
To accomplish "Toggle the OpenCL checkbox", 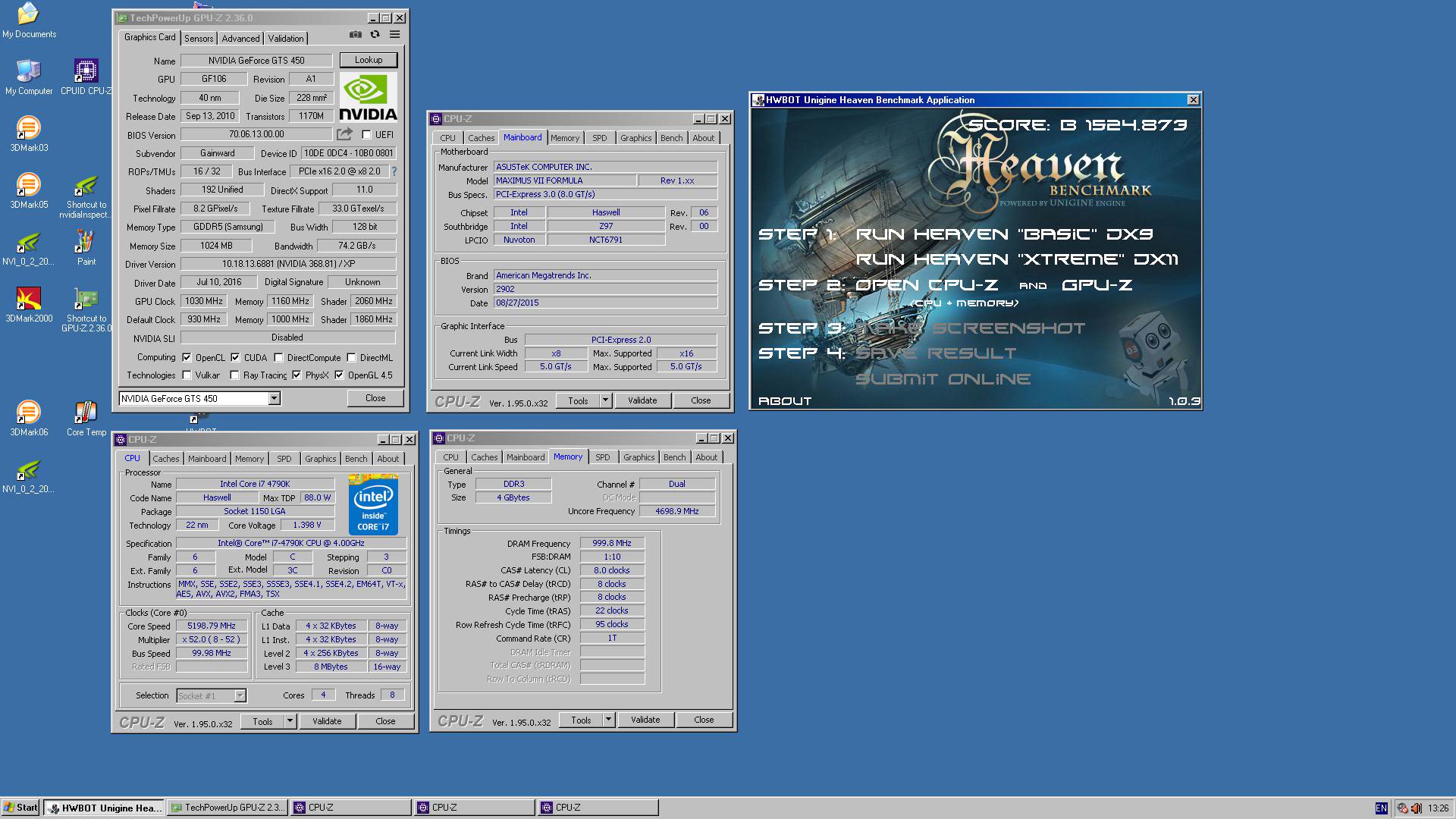I will point(187,358).
